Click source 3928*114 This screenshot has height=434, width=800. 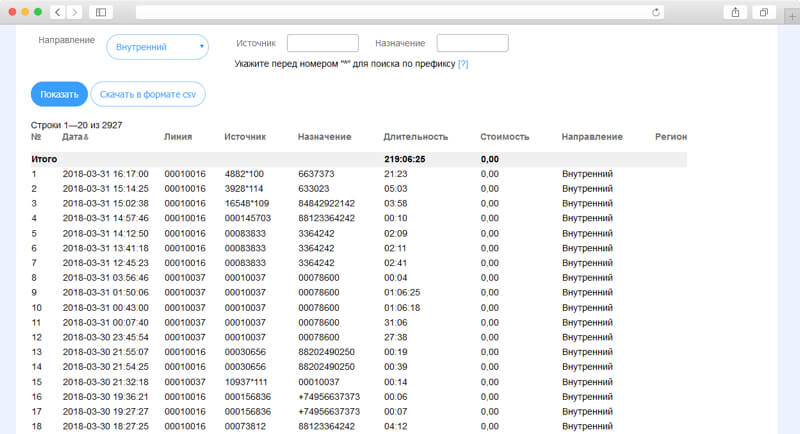(x=244, y=189)
